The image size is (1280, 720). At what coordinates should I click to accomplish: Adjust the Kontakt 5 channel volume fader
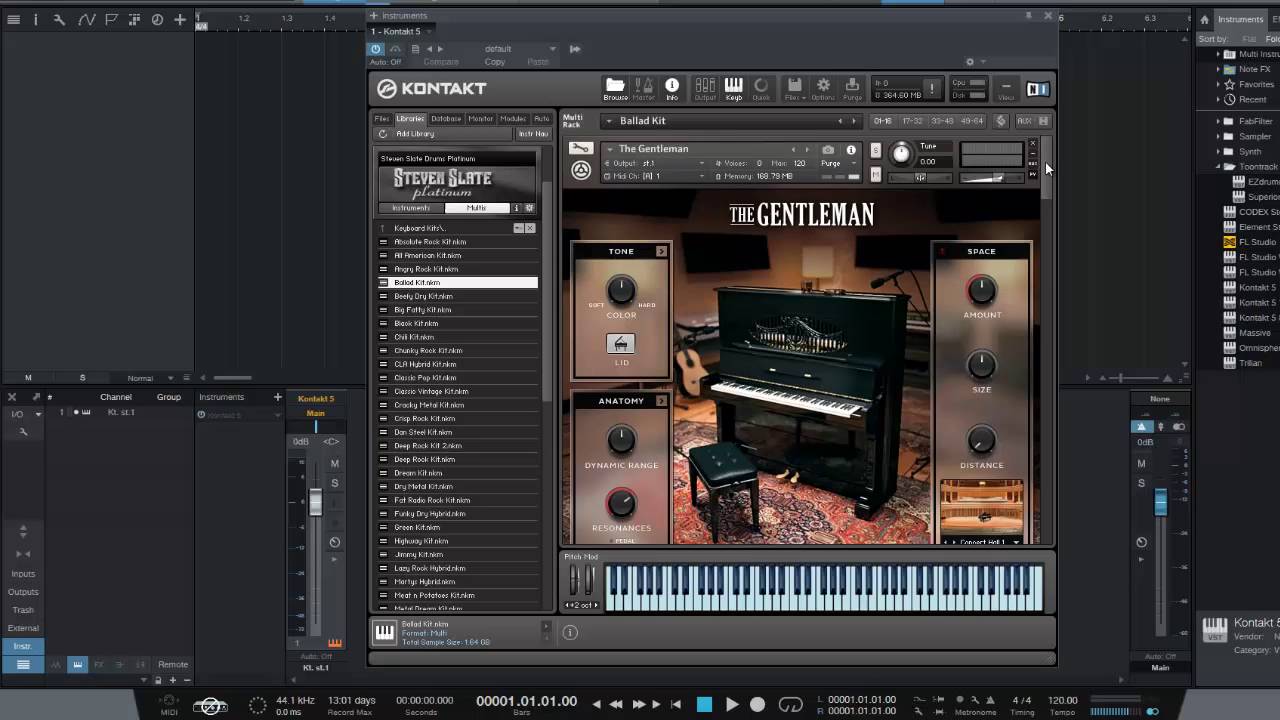(x=316, y=500)
